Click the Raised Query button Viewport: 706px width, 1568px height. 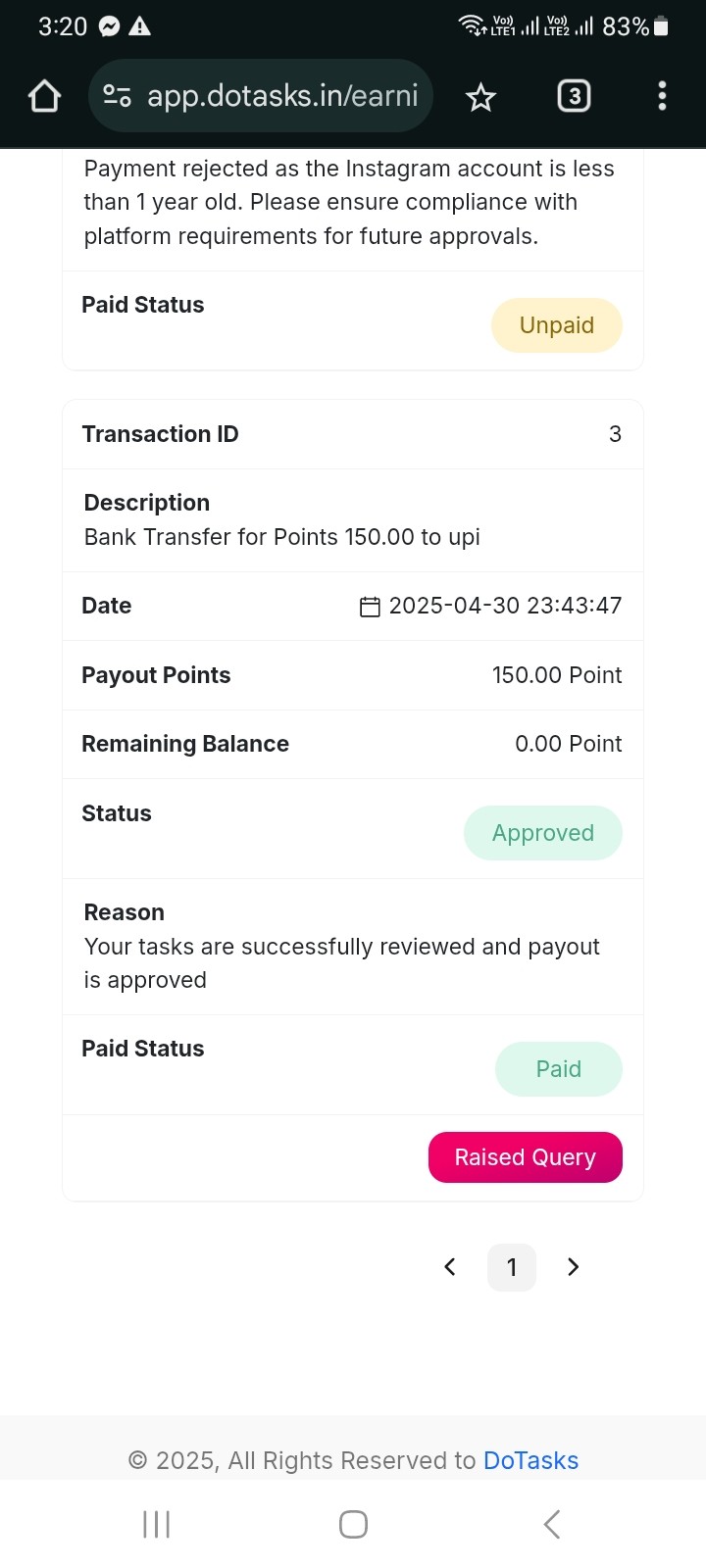tap(526, 1157)
